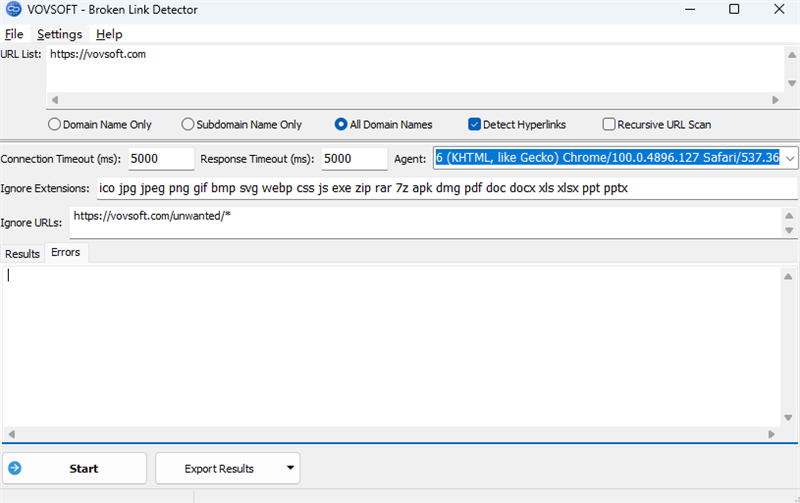Click the blue arrow icon on Start button

tap(15, 468)
